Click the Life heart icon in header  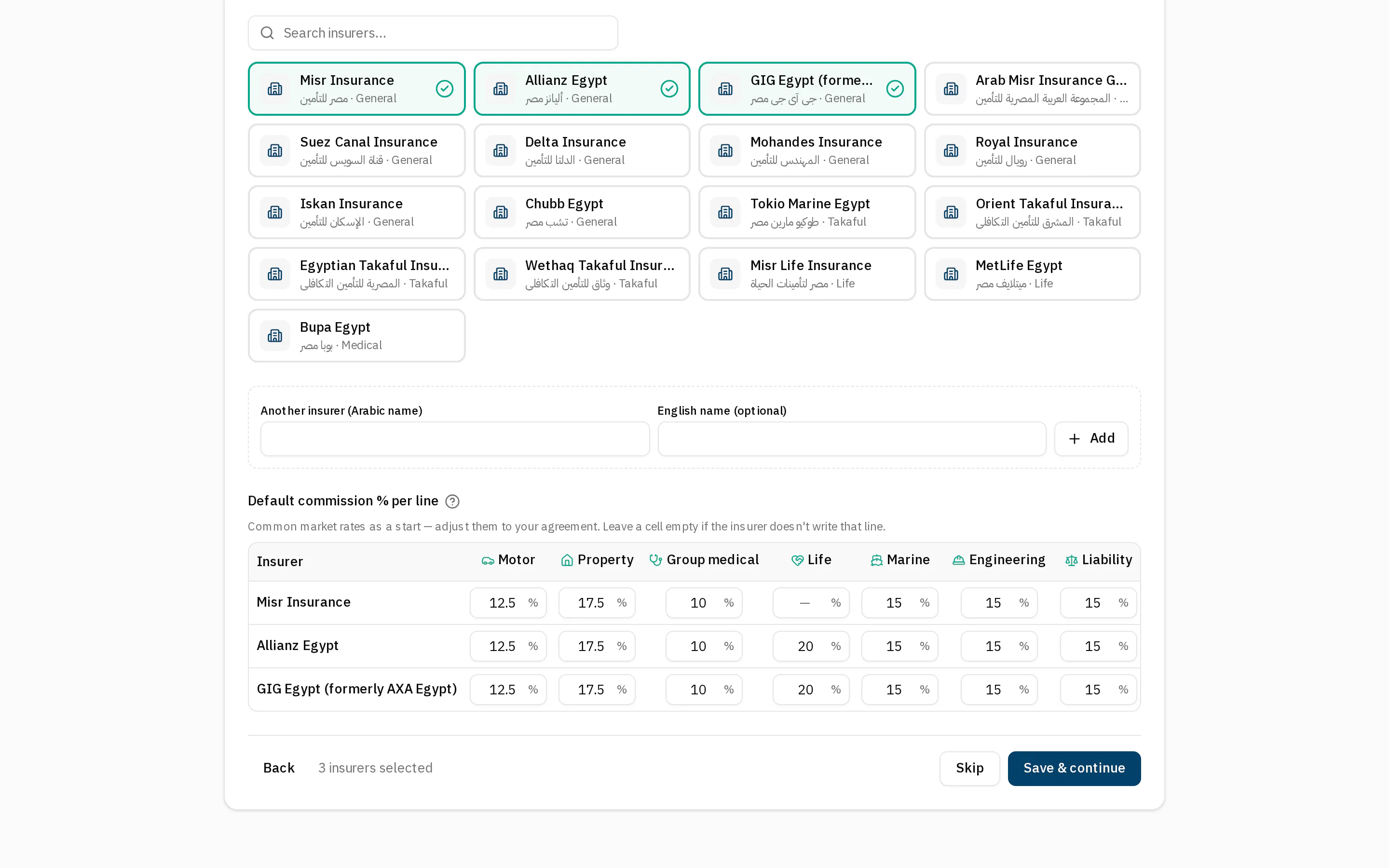[x=797, y=560]
